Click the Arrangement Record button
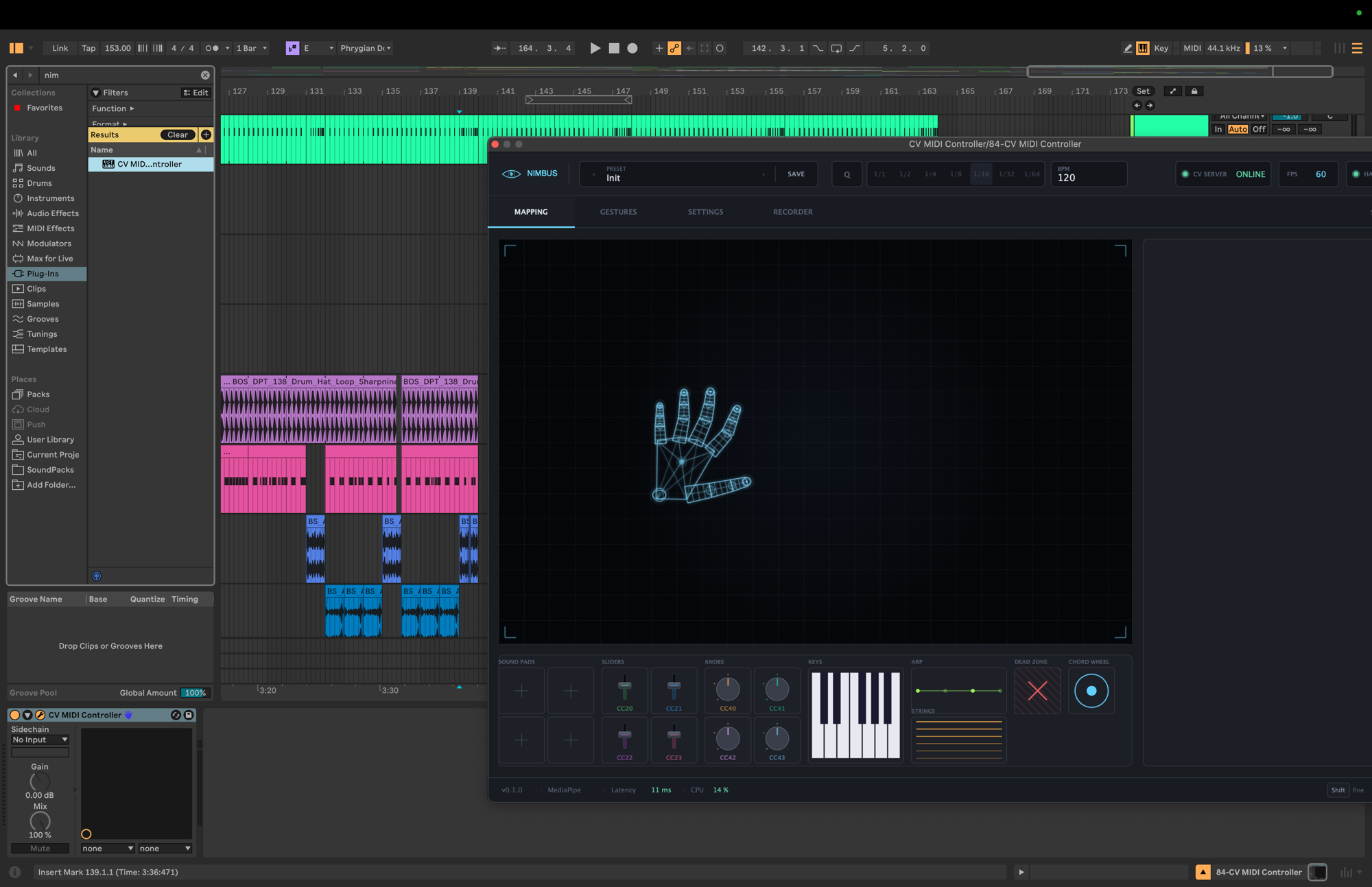The height and width of the screenshot is (887, 1372). tap(632, 48)
